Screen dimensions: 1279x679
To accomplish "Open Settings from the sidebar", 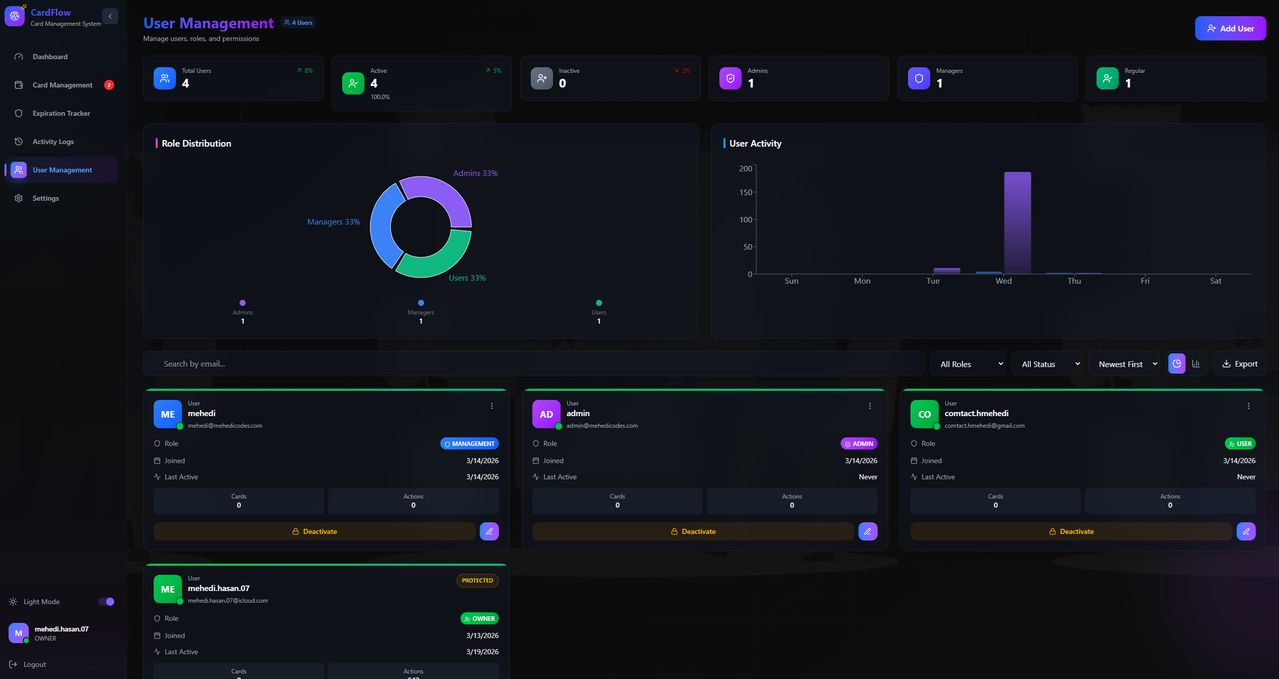I will pyautogui.click(x=61, y=198).
